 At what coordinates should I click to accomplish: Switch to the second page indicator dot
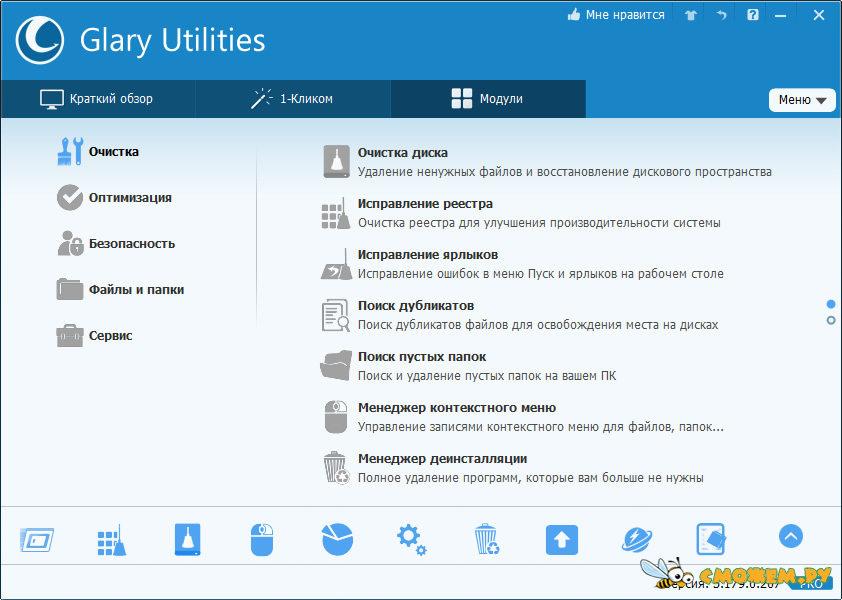tap(831, 320)
